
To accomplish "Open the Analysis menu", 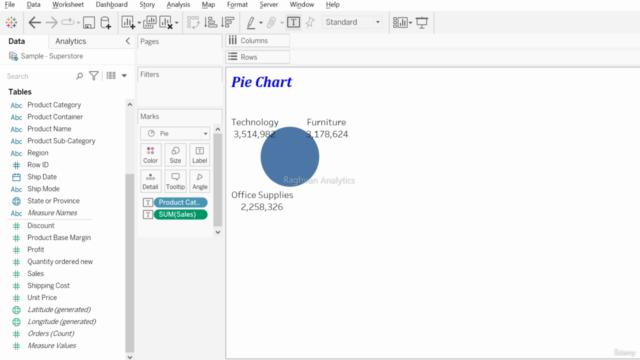I will click(x=178, y=4).
